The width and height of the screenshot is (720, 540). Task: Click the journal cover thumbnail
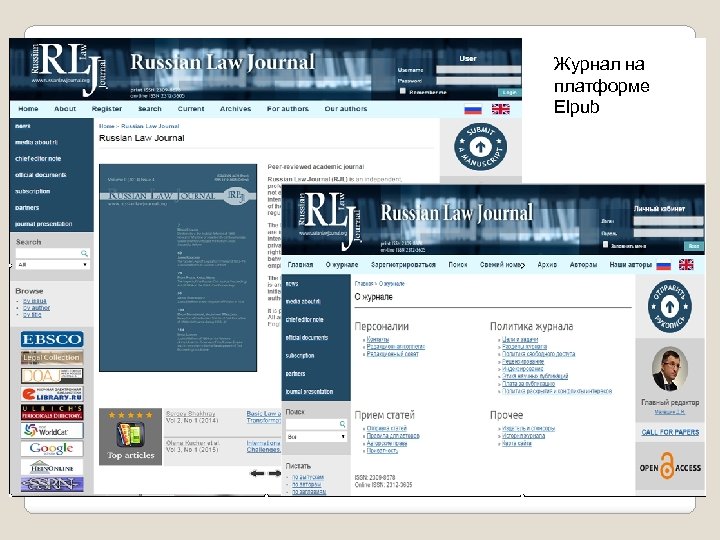(178, 268)
